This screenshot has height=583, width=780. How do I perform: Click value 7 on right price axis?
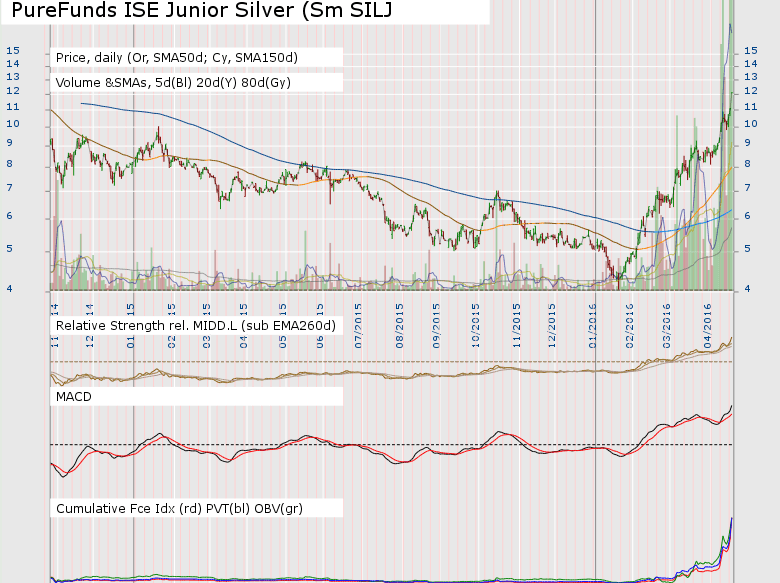tap(747, 188)
